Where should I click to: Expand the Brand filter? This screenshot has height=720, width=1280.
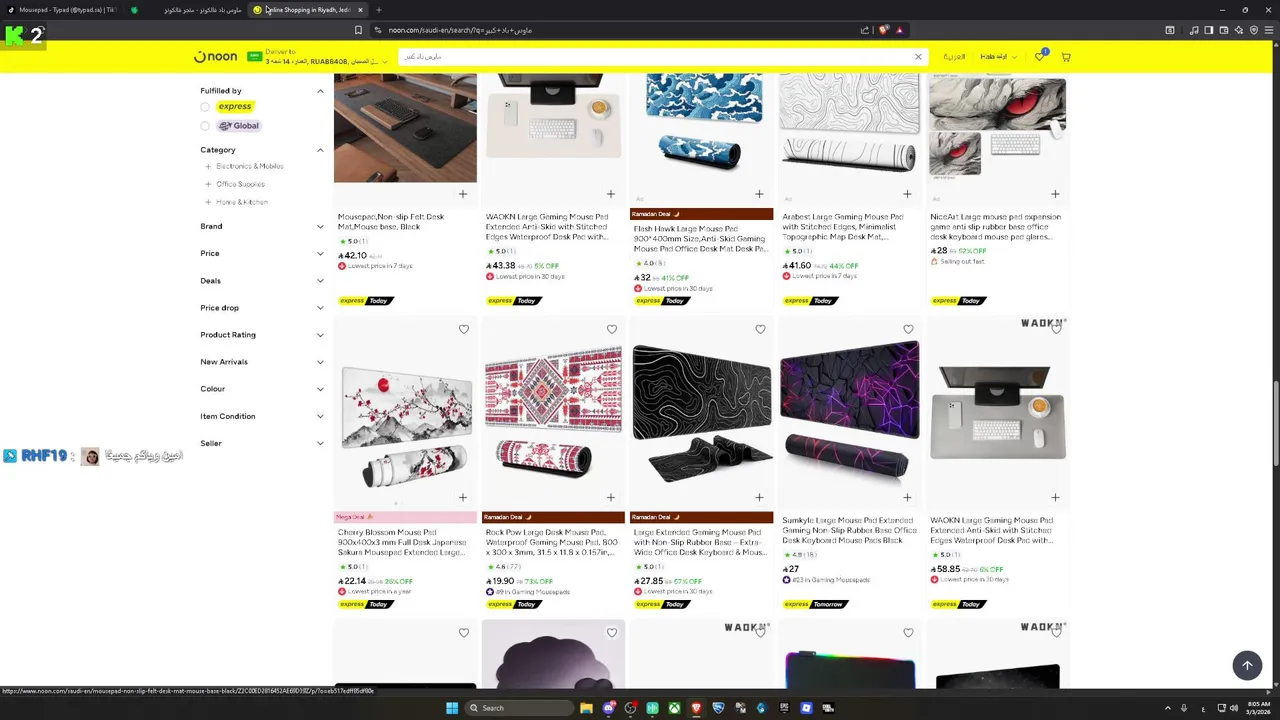[262, 226]
